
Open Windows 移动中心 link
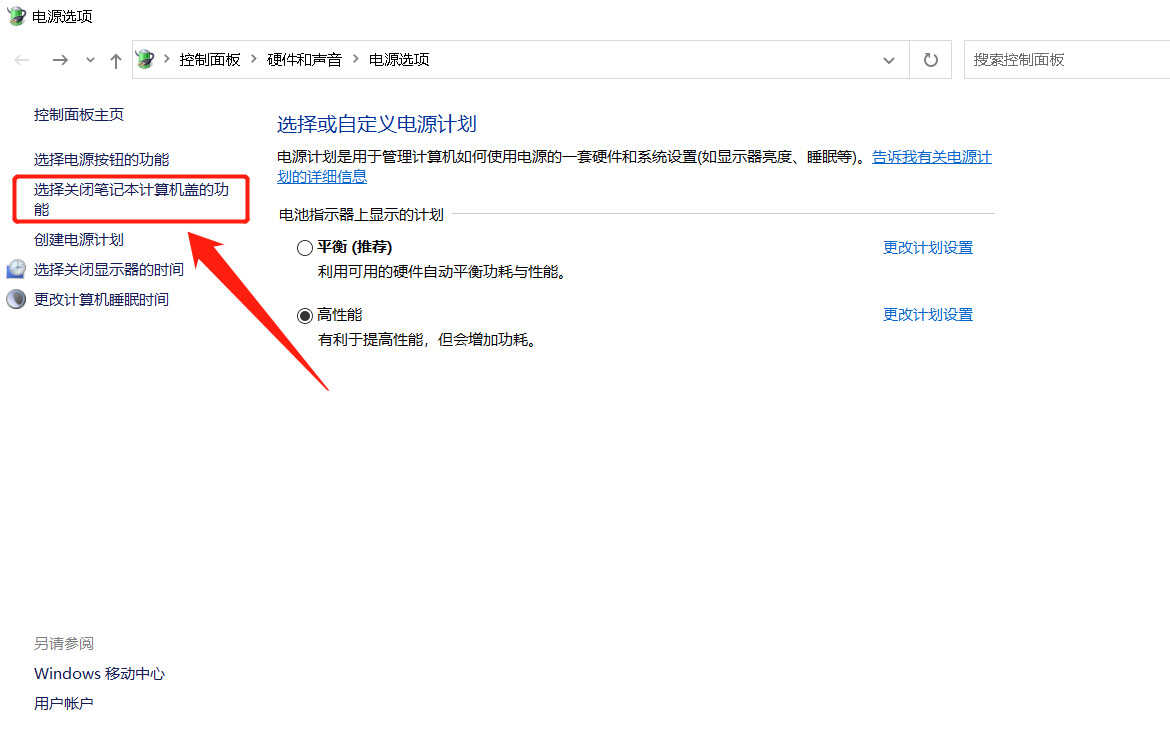99,674
